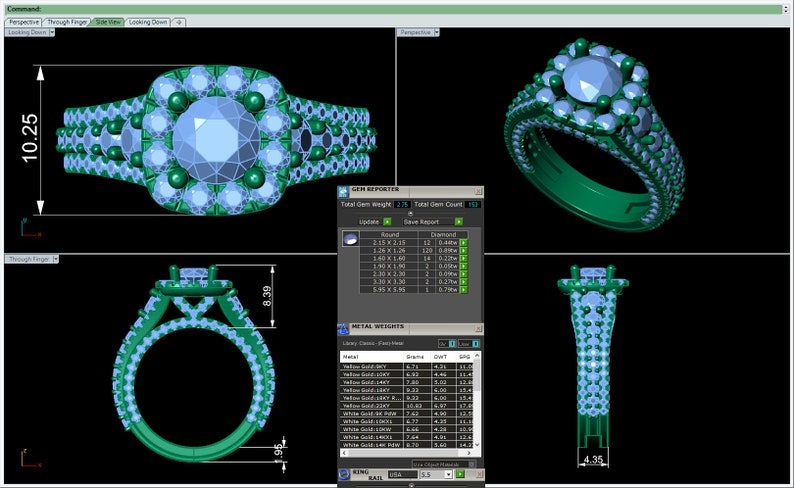Click green arrow for 2.30 X 2.30 gems
Image resolution: width=794 pixels, height=488 pixels.
pos(463,274)
